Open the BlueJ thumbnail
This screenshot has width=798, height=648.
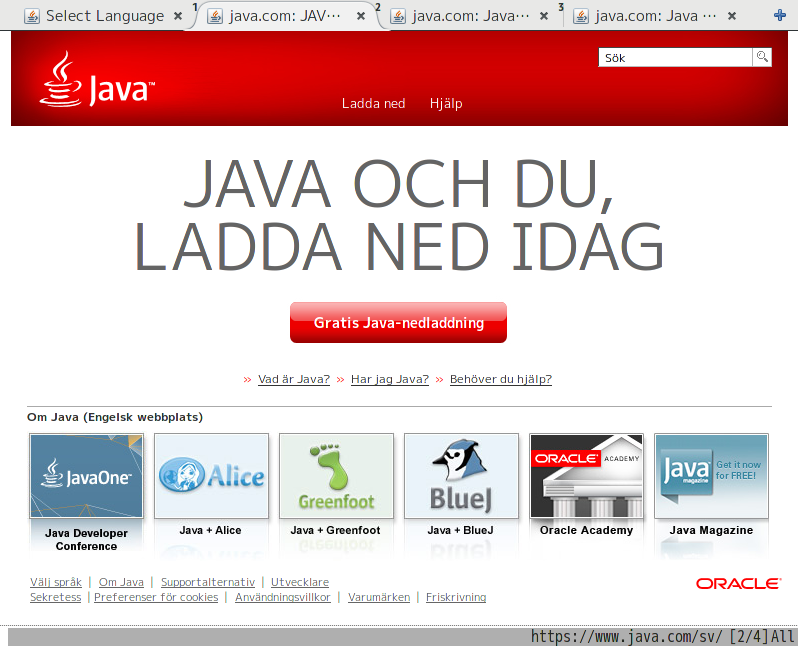[x=461, y=476]
